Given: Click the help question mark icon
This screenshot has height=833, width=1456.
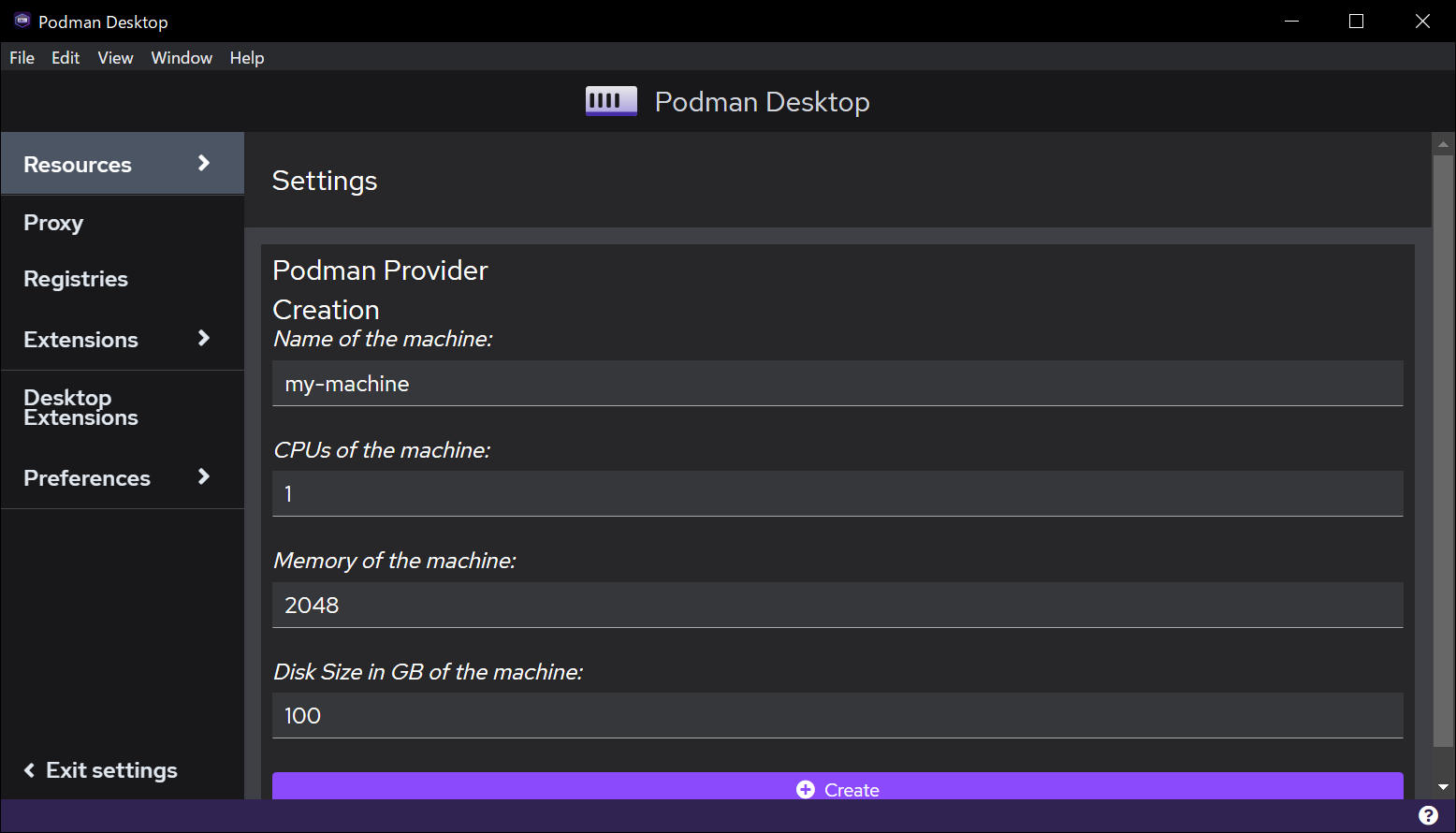Looking at the screenshot, I should (x=1428, y=815).
